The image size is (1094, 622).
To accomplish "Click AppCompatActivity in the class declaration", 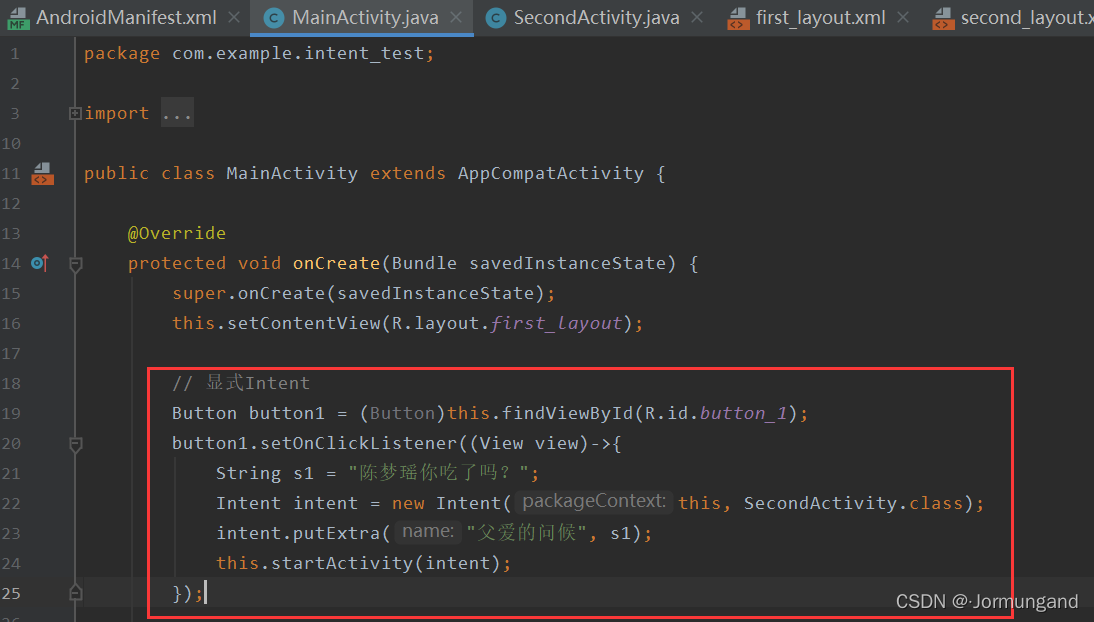I will 550,173.
